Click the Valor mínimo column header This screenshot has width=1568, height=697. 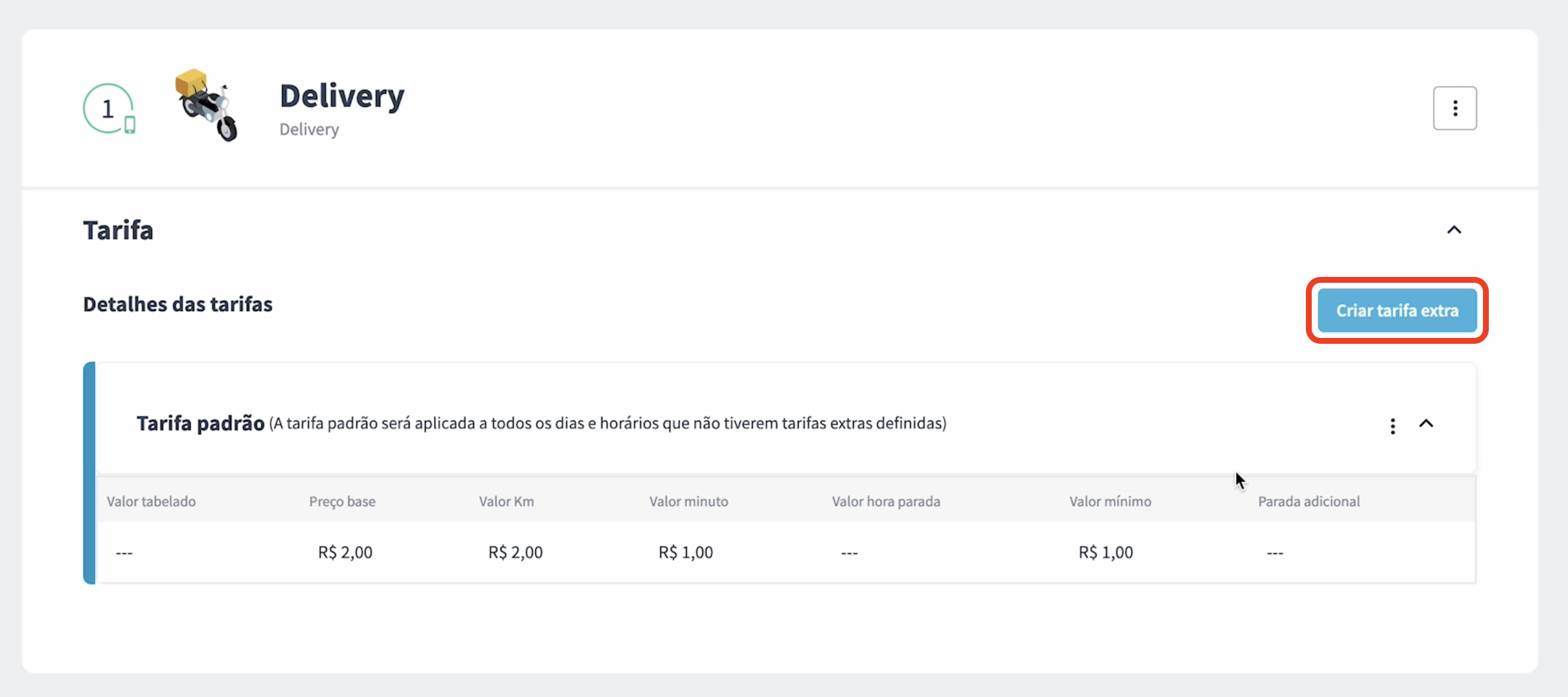pyautogui.click(x=1110, y=502)
